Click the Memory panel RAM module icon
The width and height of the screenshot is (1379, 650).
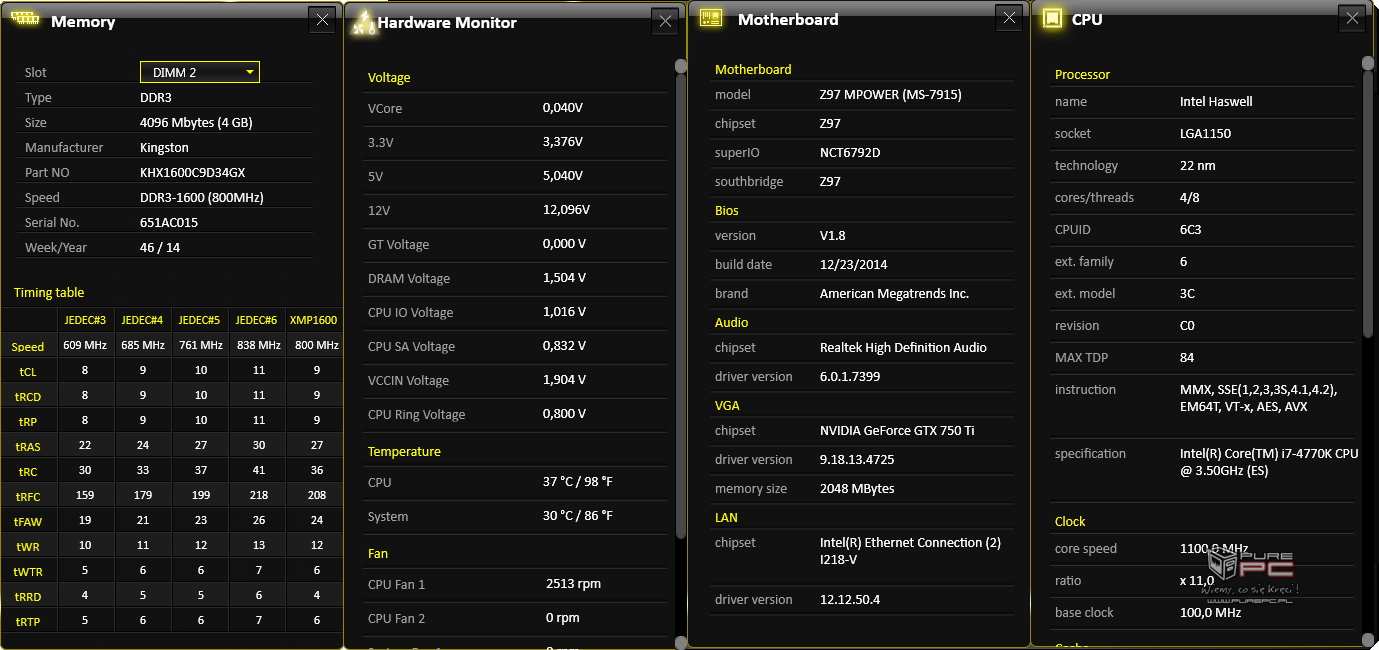coord(25,20)
